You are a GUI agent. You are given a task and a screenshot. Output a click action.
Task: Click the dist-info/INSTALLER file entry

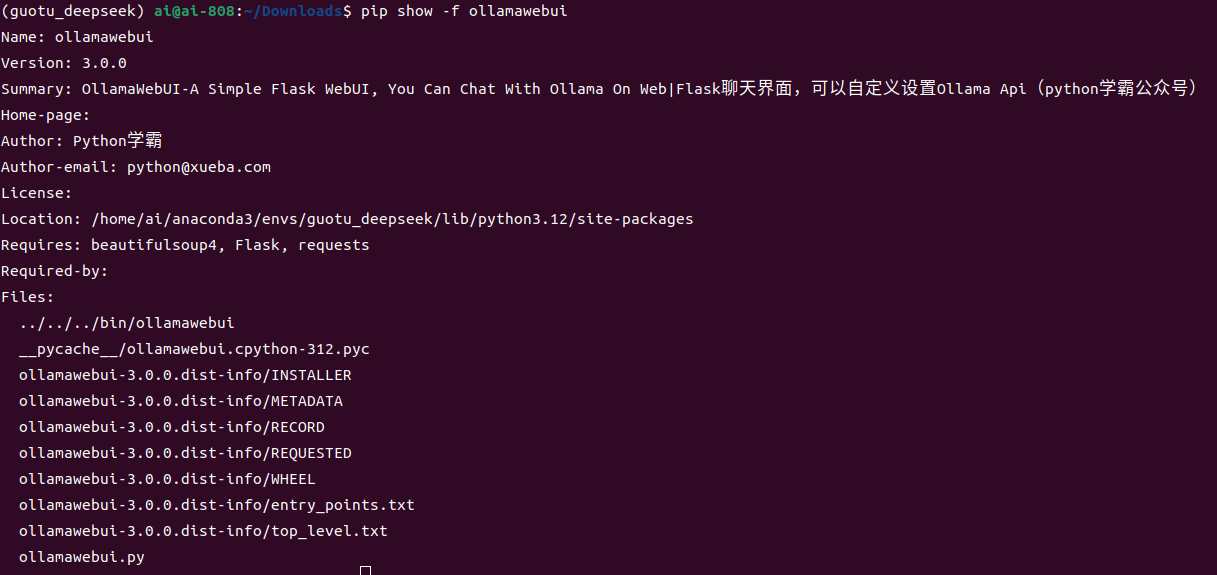[185, 375]
